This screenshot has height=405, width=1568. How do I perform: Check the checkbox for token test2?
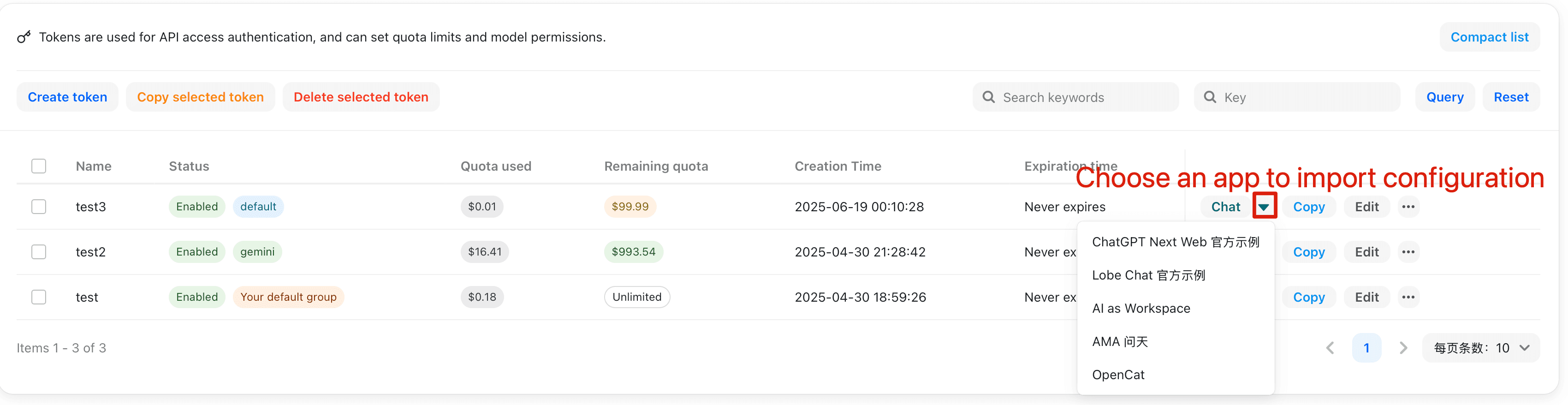39,252
